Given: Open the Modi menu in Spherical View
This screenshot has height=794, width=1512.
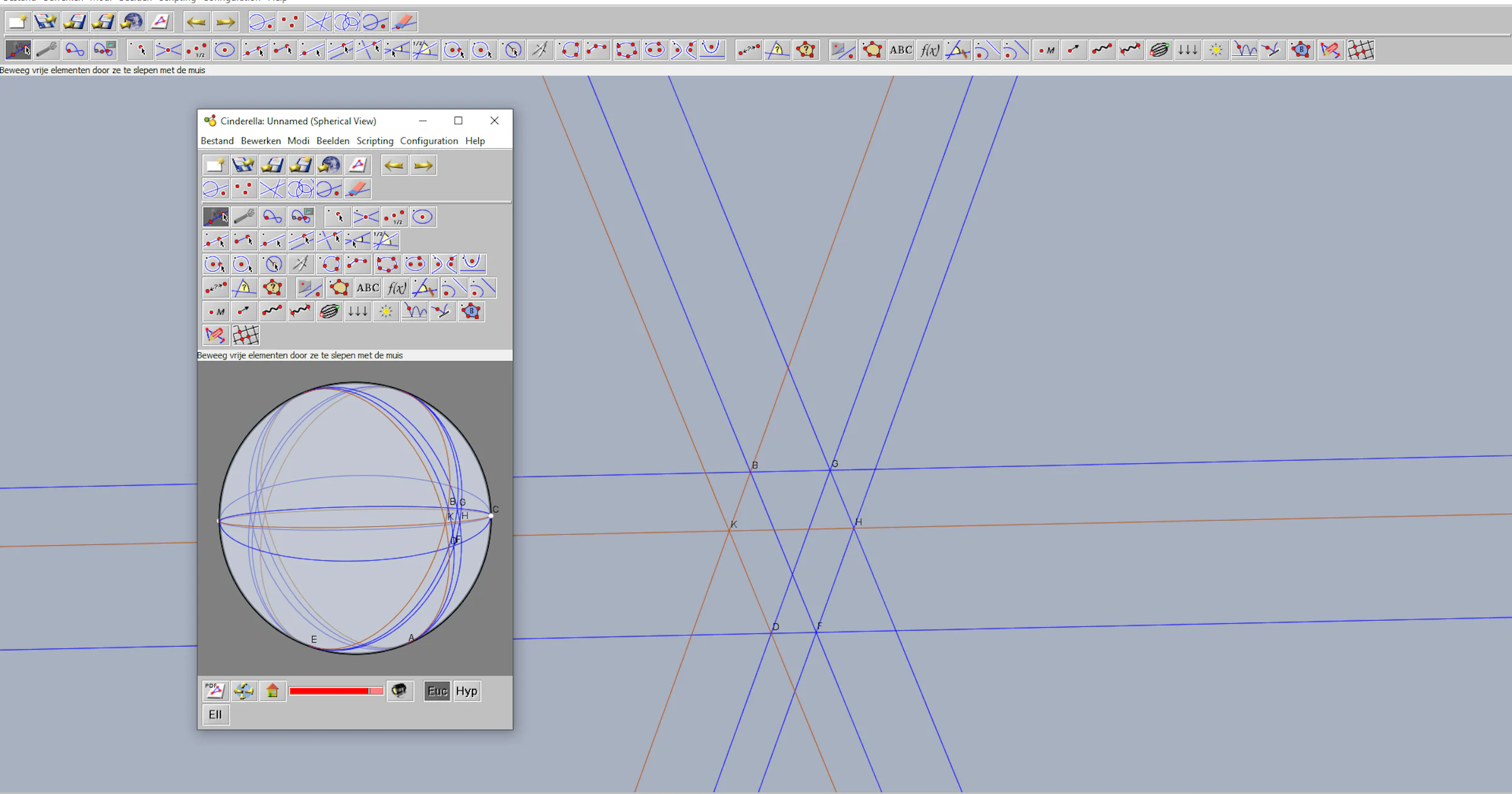Looking at the screenshot, I should click(x=298, y=141).
